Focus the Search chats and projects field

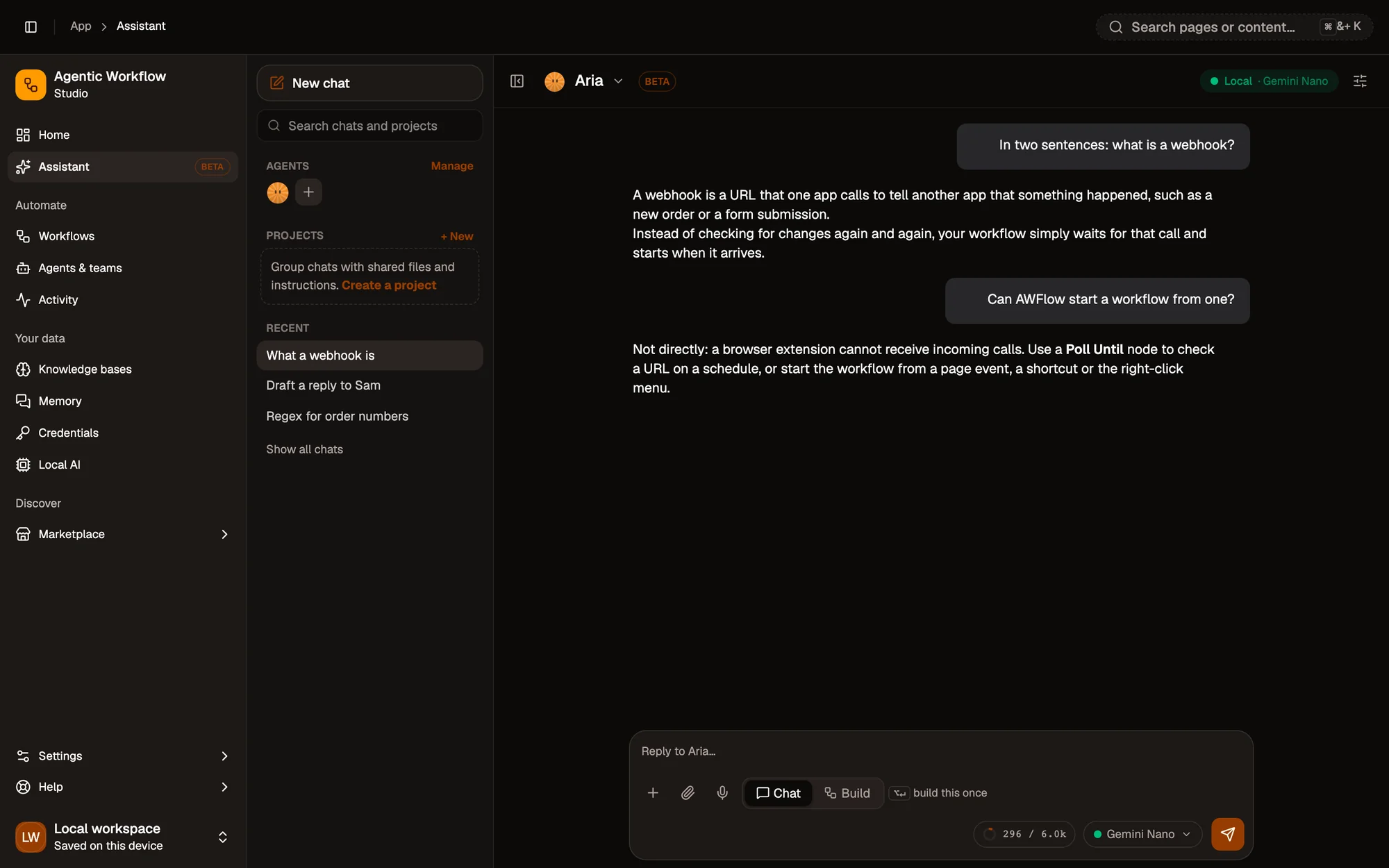[369, 126]
